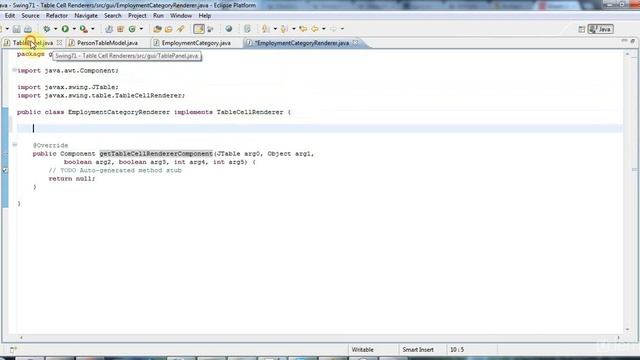The image size is (640, 360).
Task: Open the Project menu
Action: [137, 16]
